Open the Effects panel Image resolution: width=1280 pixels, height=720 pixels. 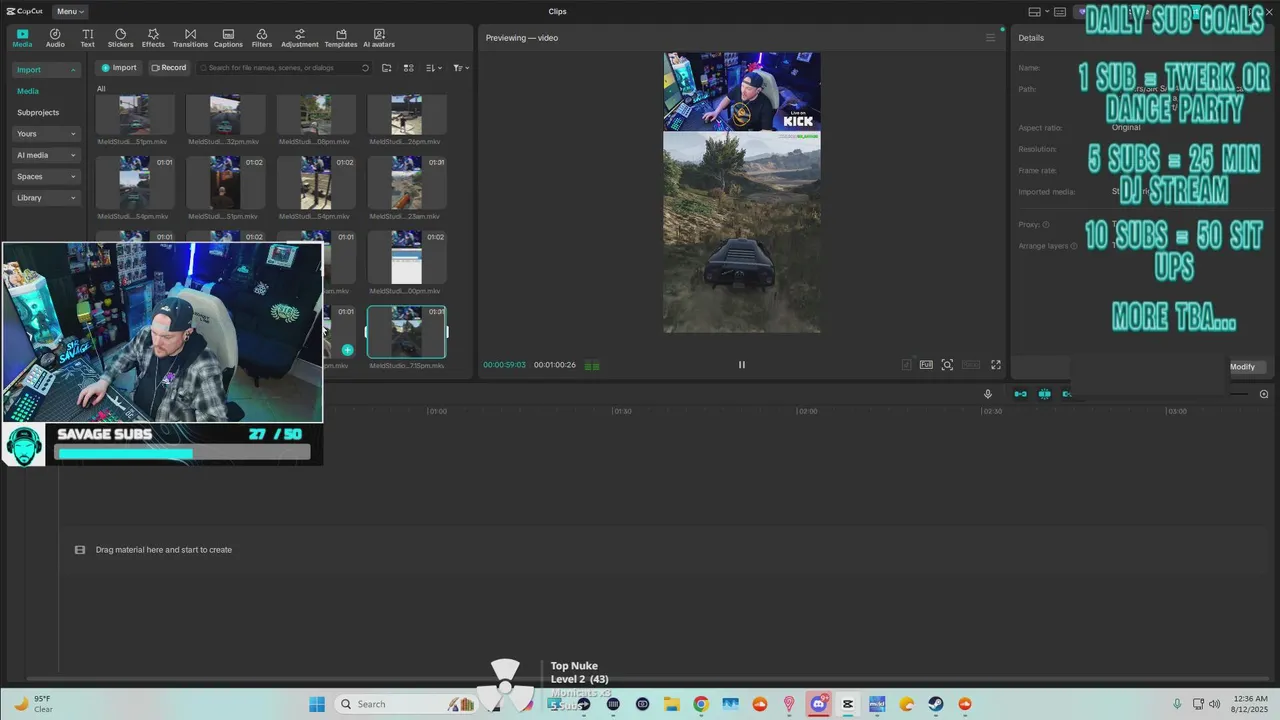(x=153, y=38)
